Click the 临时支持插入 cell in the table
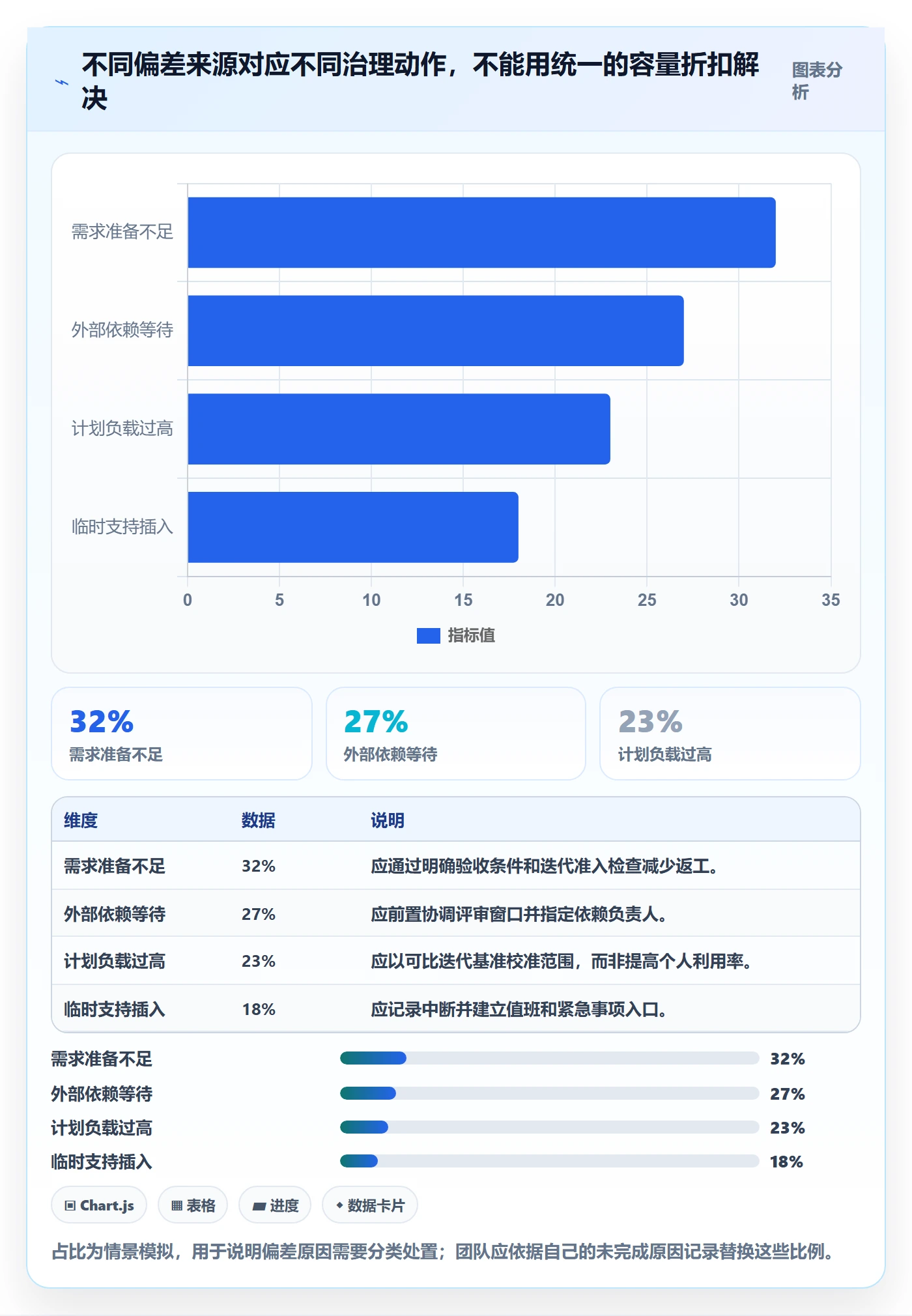The height and width of the screenshot is (1316, 912). click(115, 1009)
